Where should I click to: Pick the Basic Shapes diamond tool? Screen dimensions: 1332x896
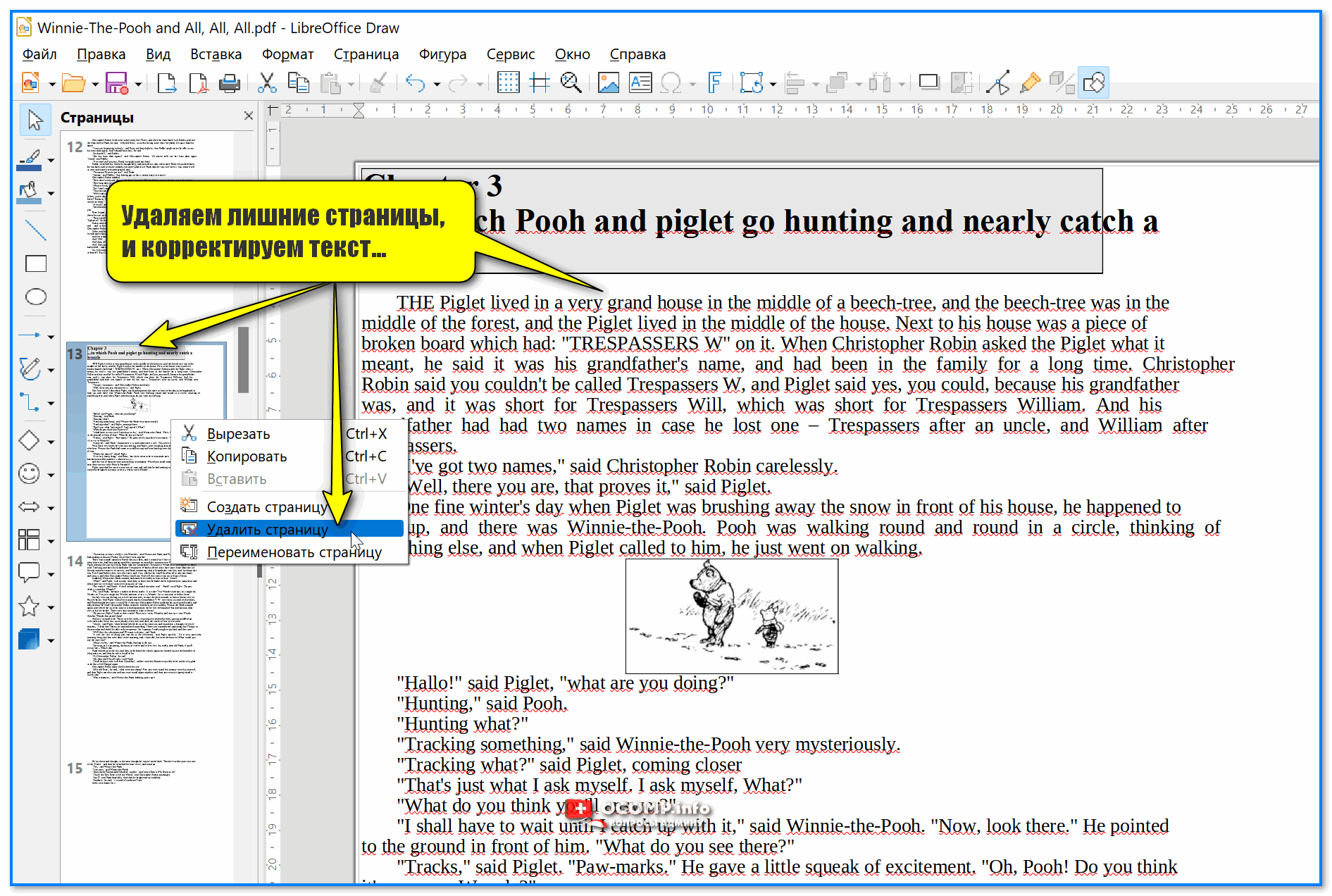tap(29, 441)
